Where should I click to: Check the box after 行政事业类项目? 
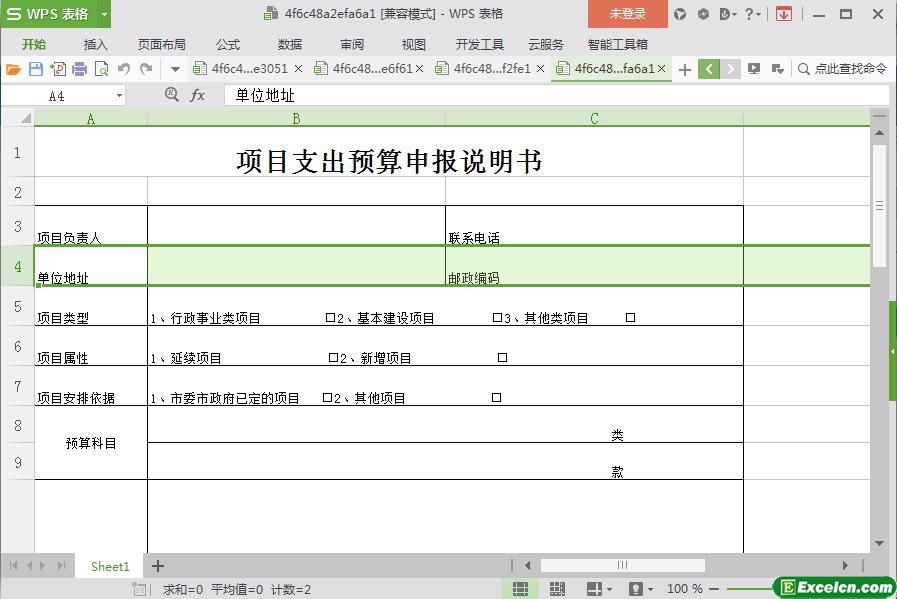pos(330,318)
